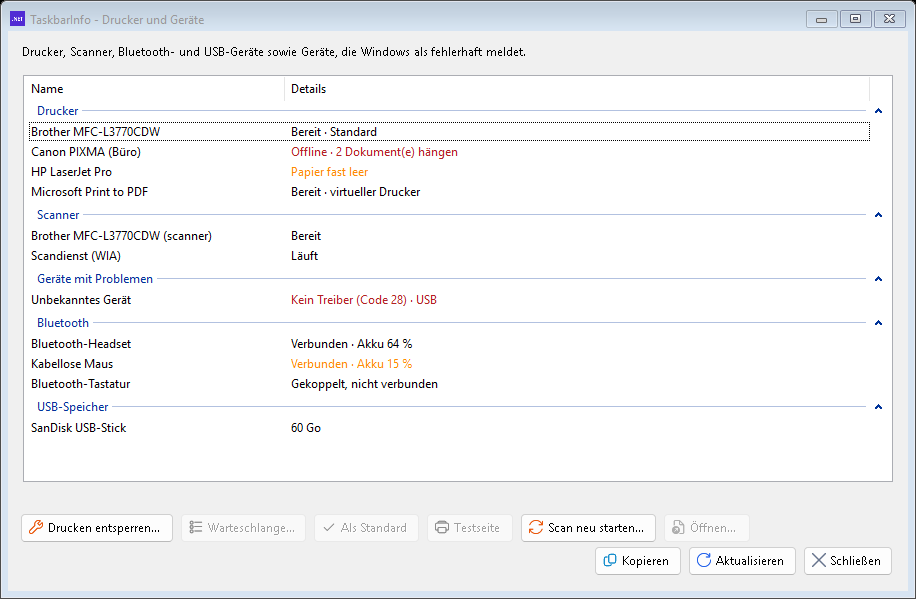The width and height of the screenshot is (916, 599).
Task: Click the refresh icon on Scan neu starten
Action: coord(536,528)
